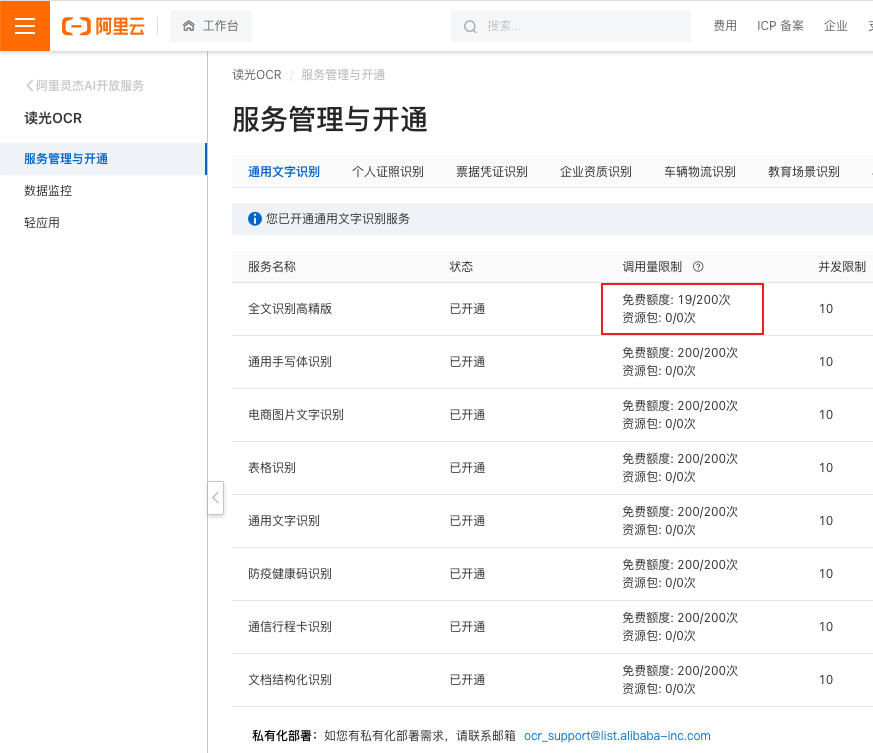Open 数据监控 in the sidebar
The height and width of the screenshot is (753, 873).
(x=48, y=190)
